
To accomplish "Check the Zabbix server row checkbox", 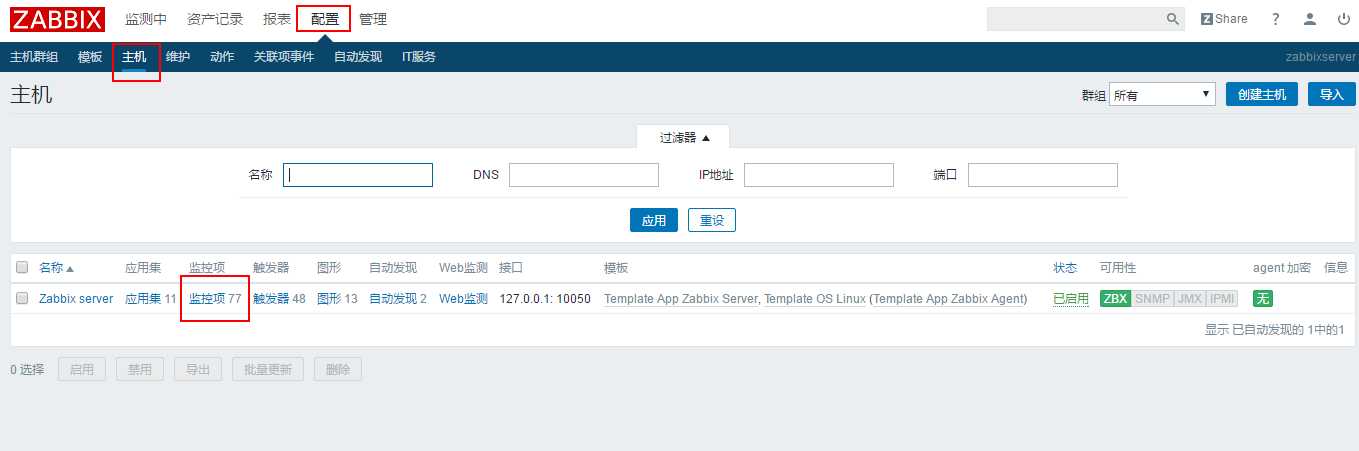I will pyautogui.click(x=22, y=298).
